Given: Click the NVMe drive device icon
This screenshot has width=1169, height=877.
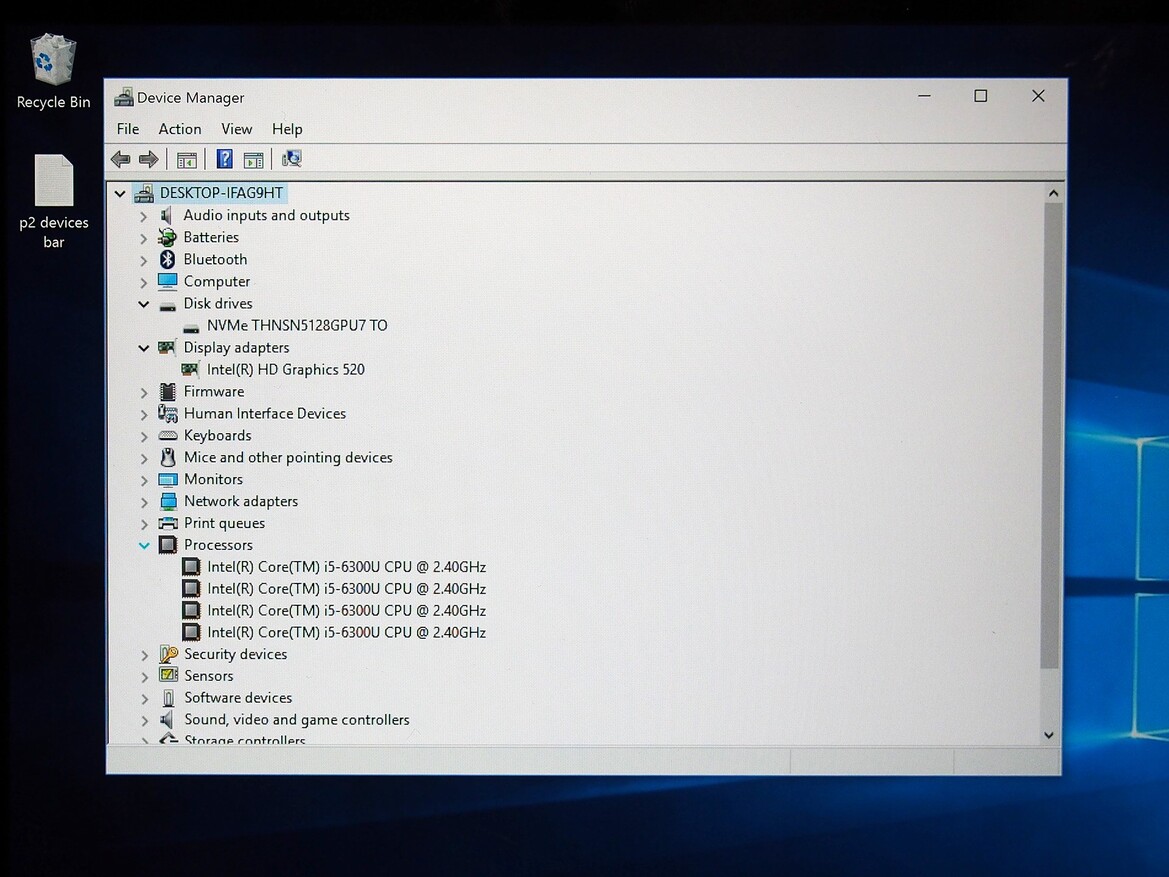Looking at the screenshot, I should tap(191, 327).
